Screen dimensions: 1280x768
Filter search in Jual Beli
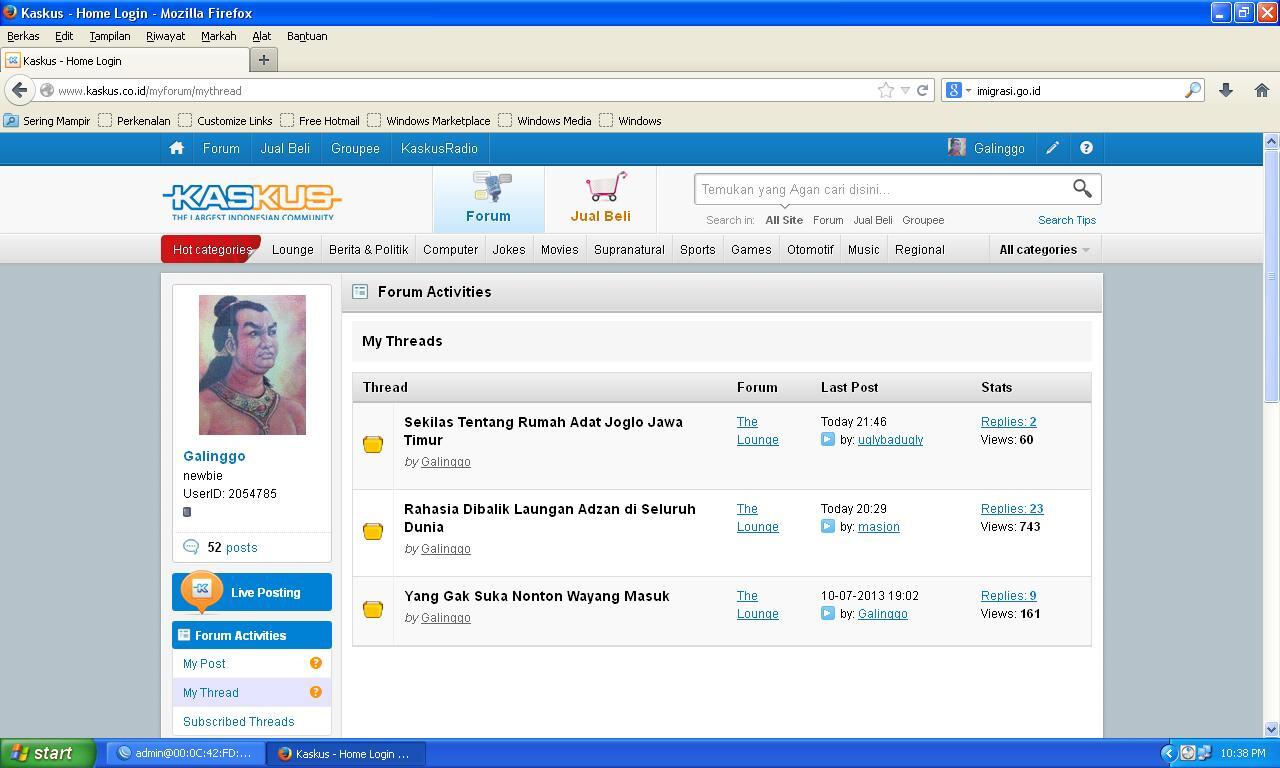pyautogui.click(x=873, y=220)
